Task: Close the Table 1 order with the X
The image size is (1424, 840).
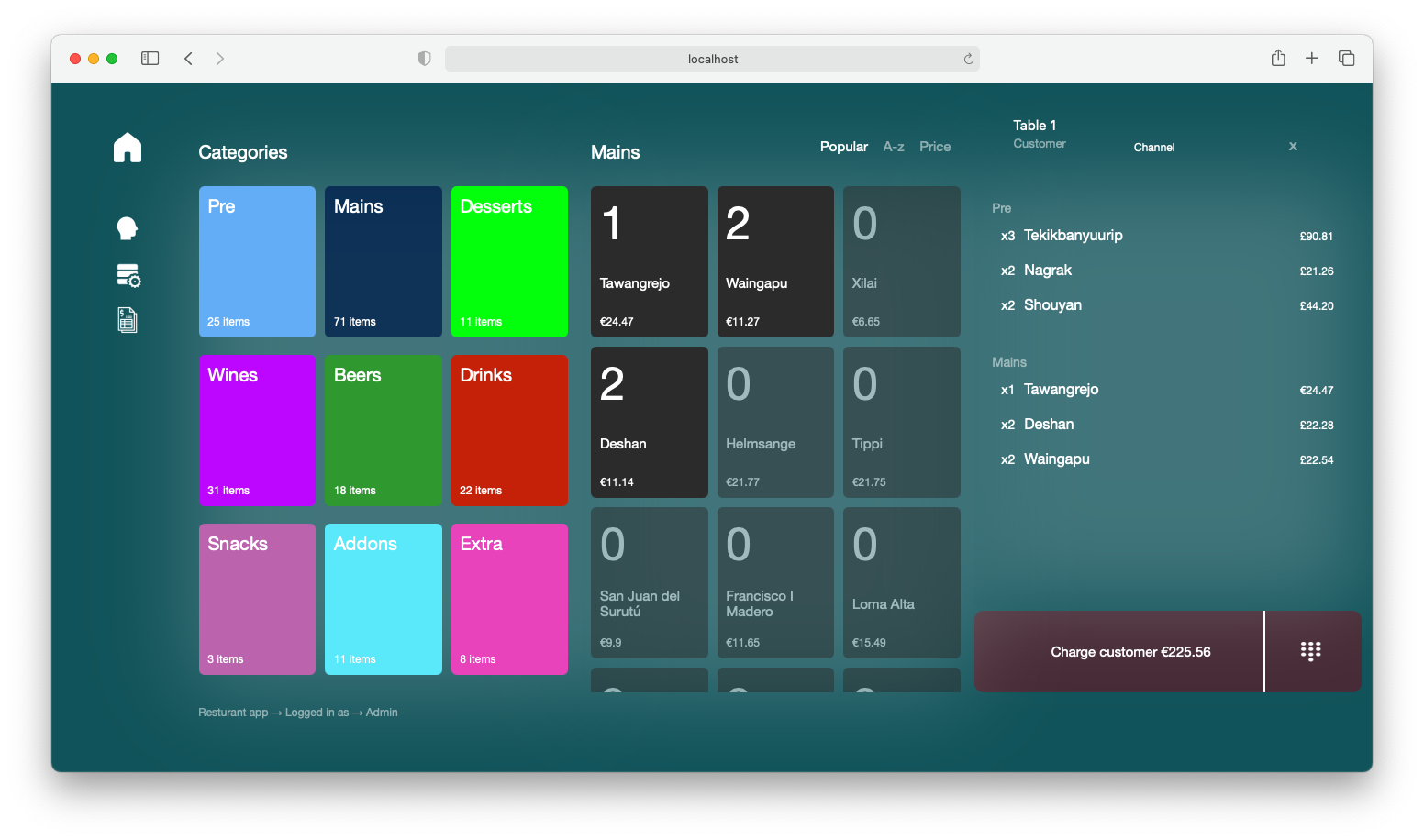Action: (x=1293, y=145)
